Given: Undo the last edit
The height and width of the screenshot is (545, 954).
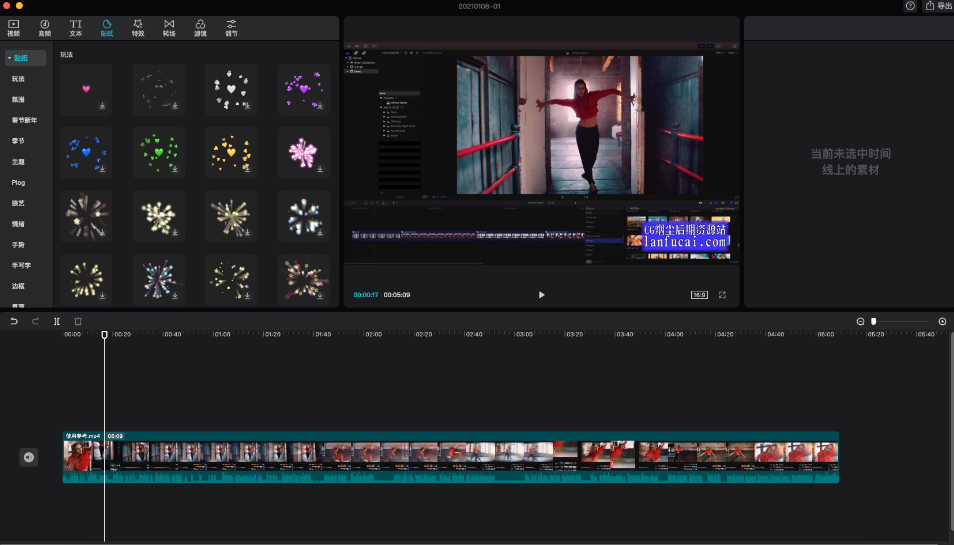Looking at the screenshot, I should (x=14, y=321).
